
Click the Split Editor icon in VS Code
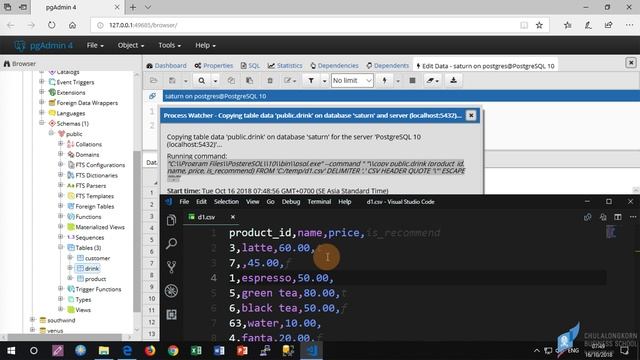click(618, 217)
